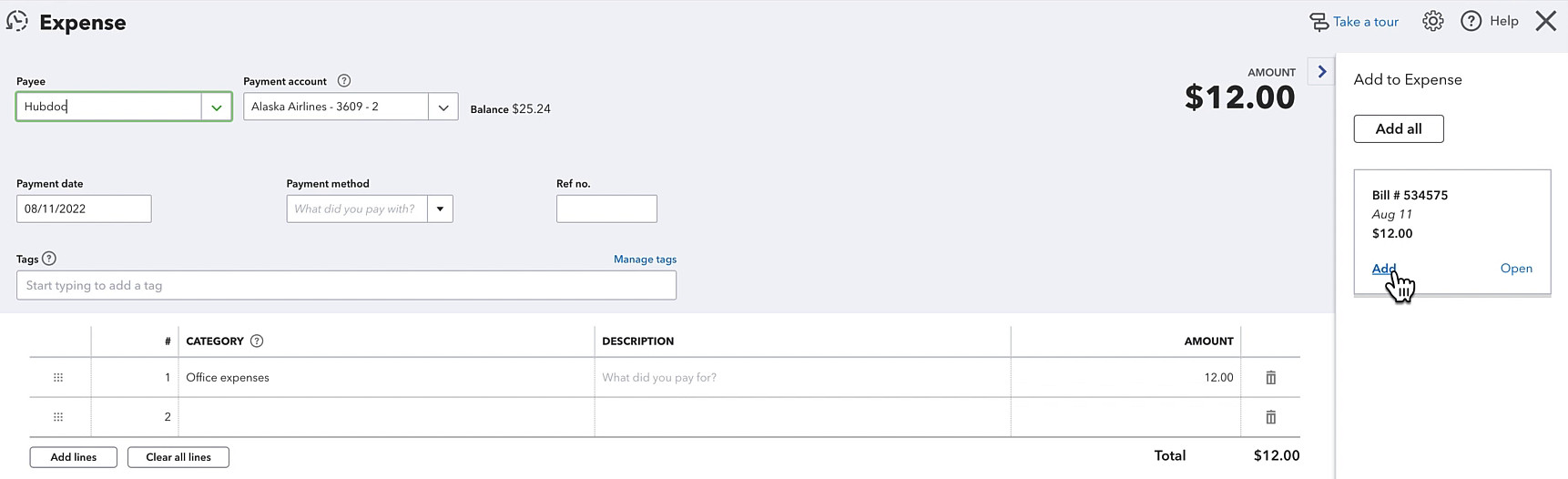Viewport: 1568px width, 479px height.
Task: Click the Manage tags link
Action: (645, 260)
